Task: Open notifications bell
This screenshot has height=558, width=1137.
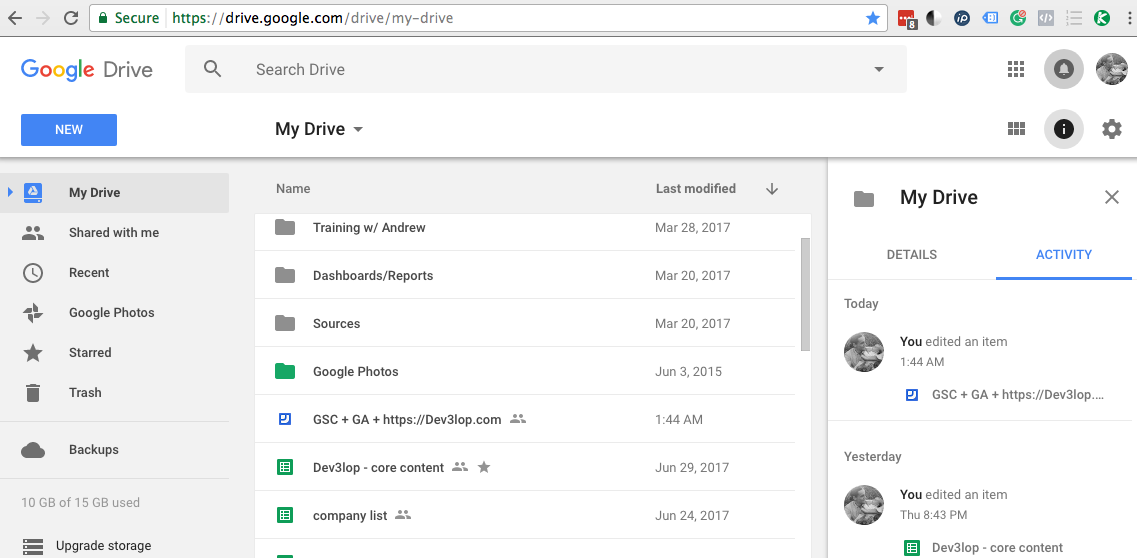Action: tap(1064, 69)
